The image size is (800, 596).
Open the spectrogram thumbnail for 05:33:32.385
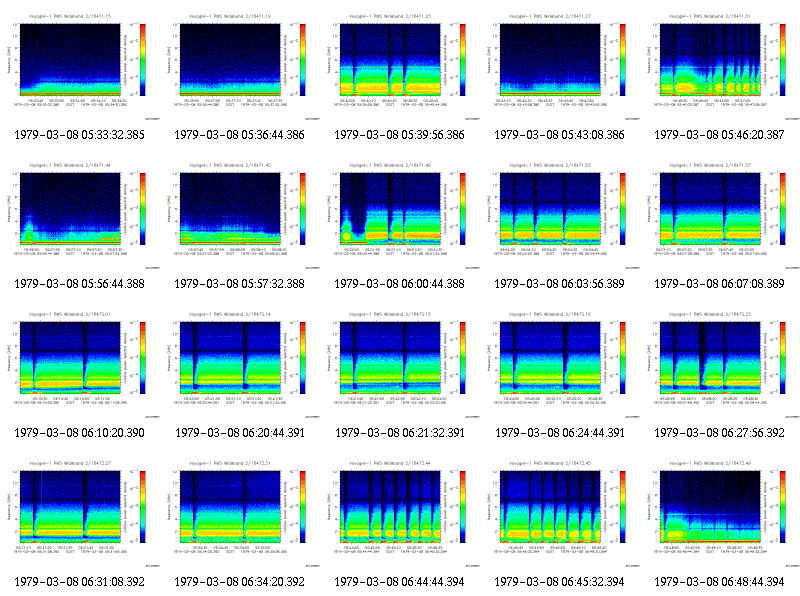point(80,65)
